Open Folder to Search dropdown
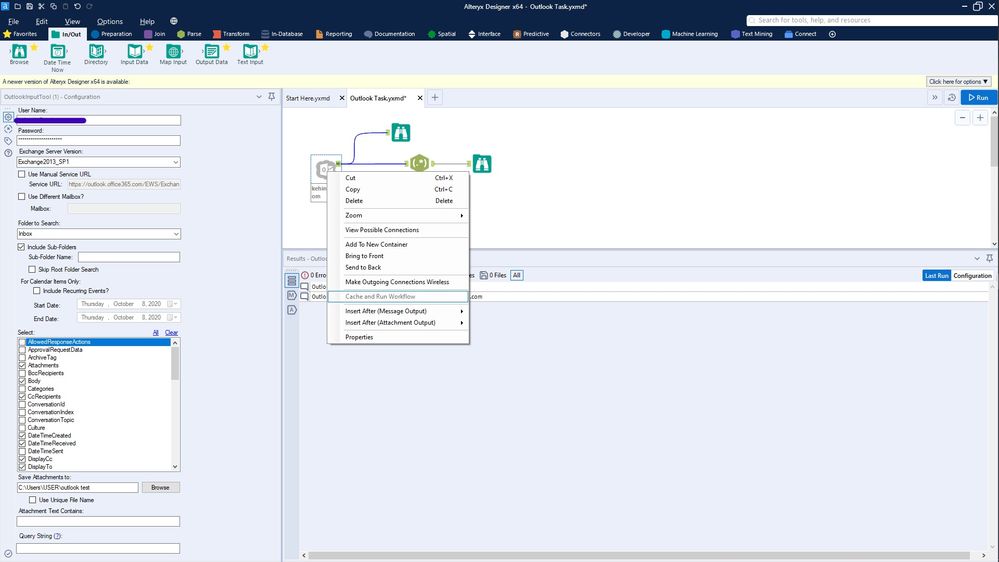This screenshot has height=562, width=999. (175, 234)
